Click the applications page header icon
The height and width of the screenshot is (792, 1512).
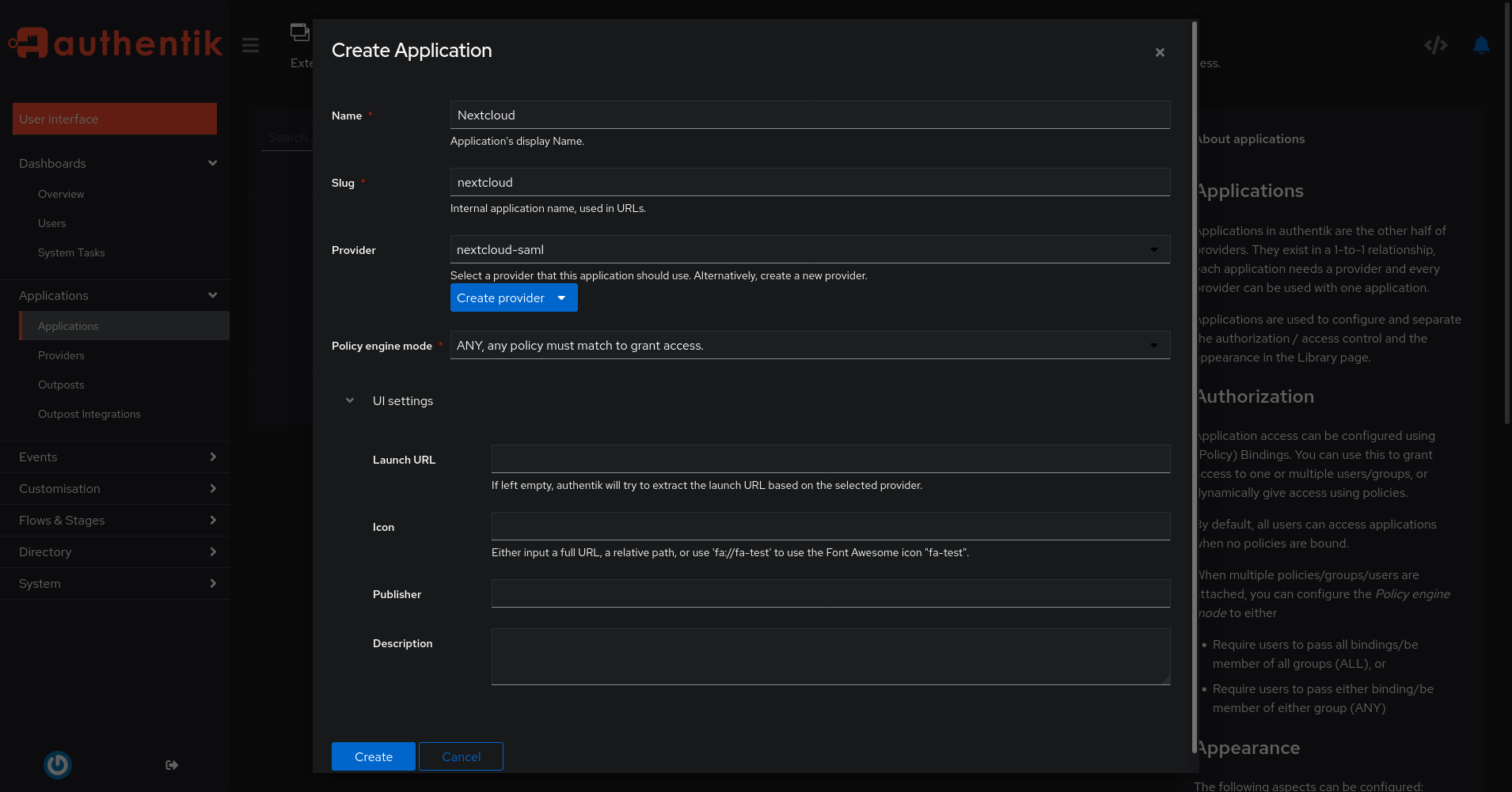coord(299,32)
